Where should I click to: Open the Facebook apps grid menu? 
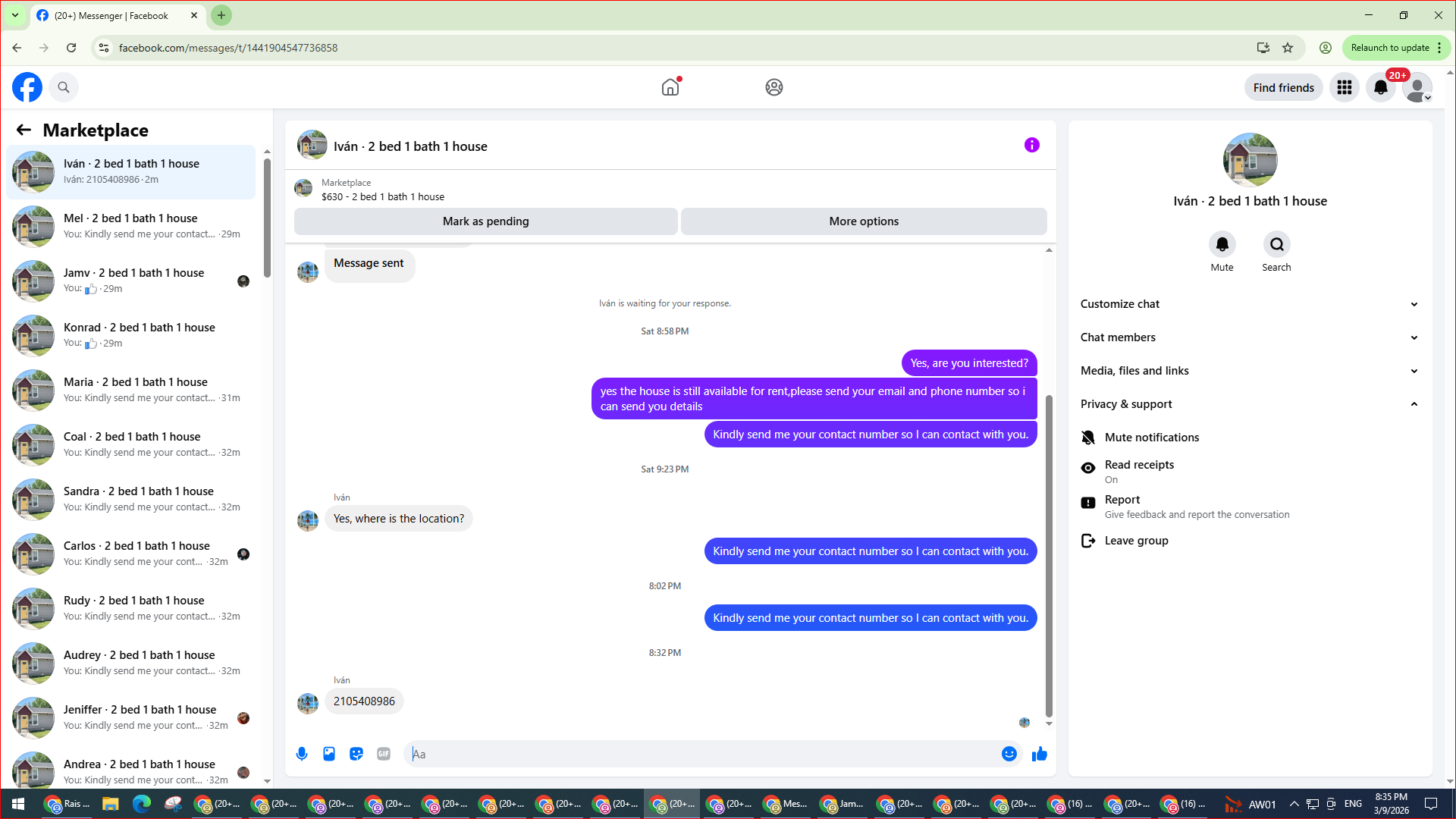[x=1344, y=87]
